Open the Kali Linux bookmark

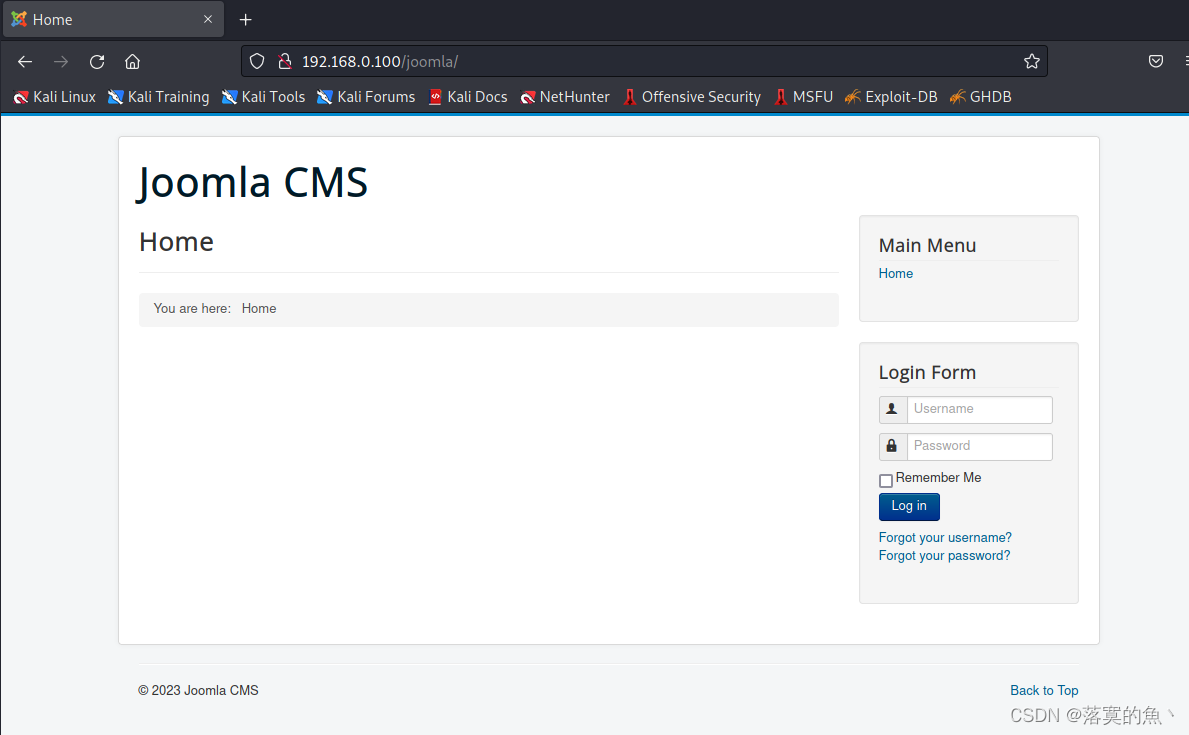(x=55, y=97)
